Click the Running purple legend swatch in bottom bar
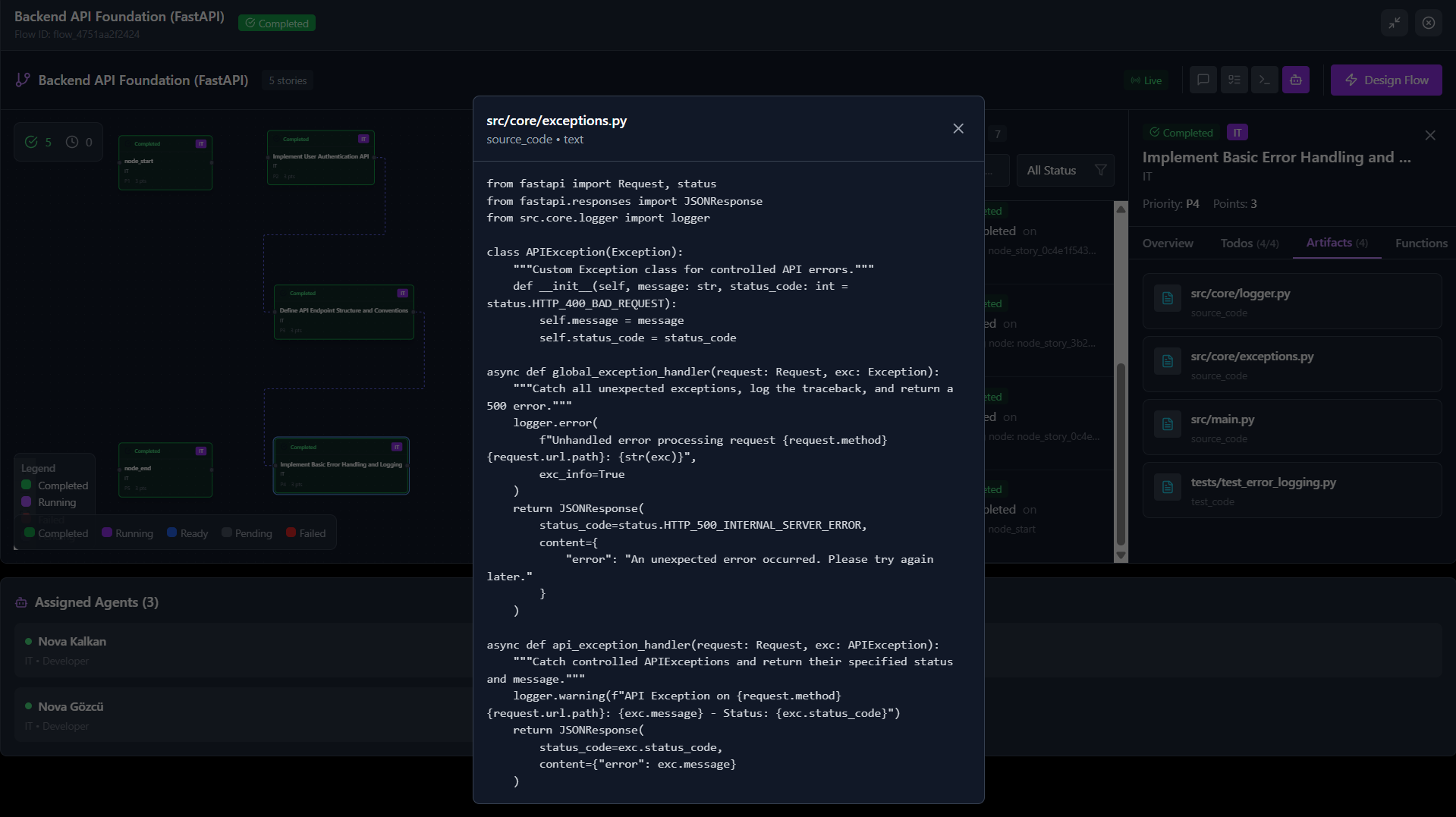This screenshot has width=1456, height=817. [107, 533]
